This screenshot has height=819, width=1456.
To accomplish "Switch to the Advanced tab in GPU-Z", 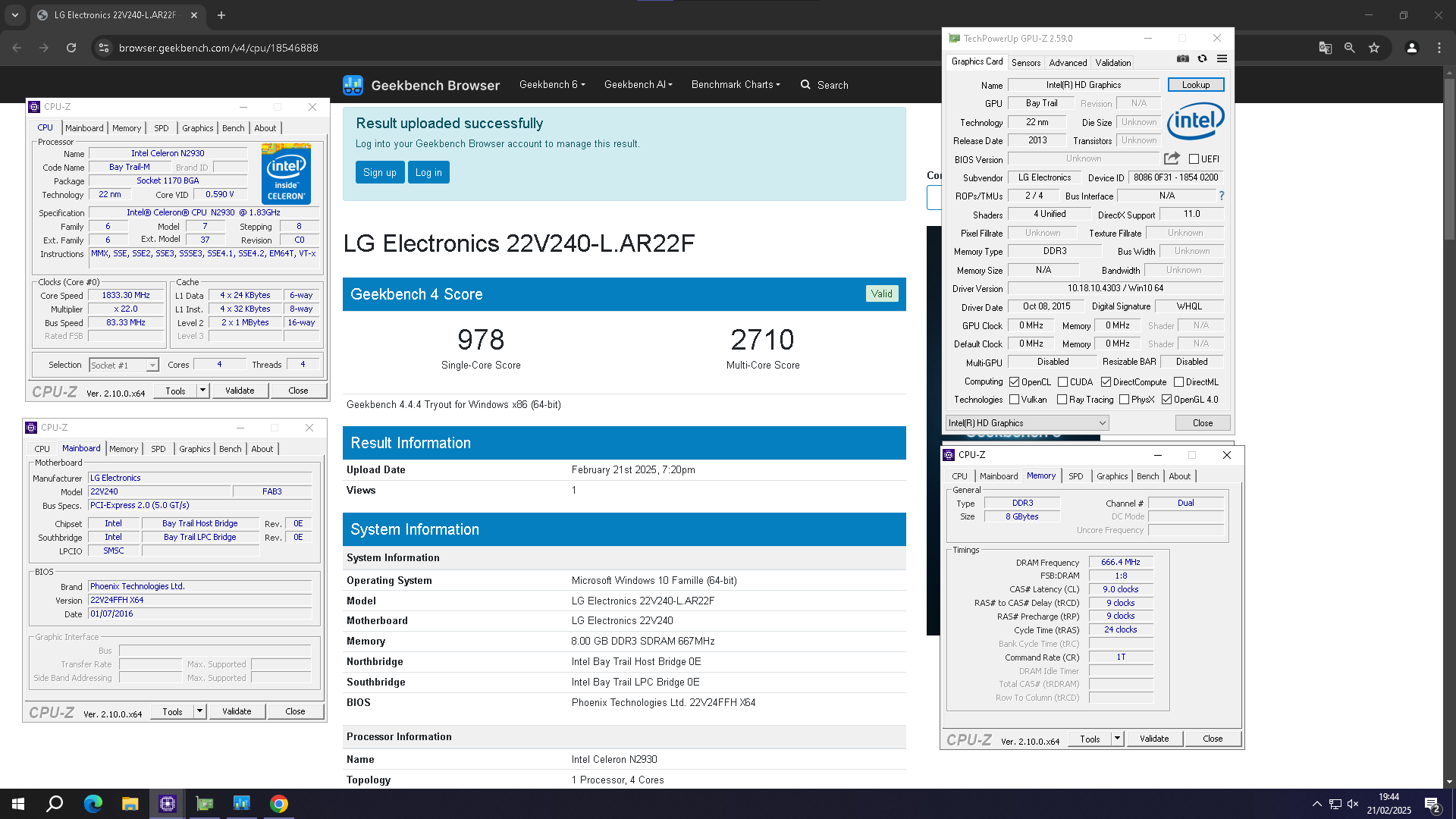I will 1068,63.
